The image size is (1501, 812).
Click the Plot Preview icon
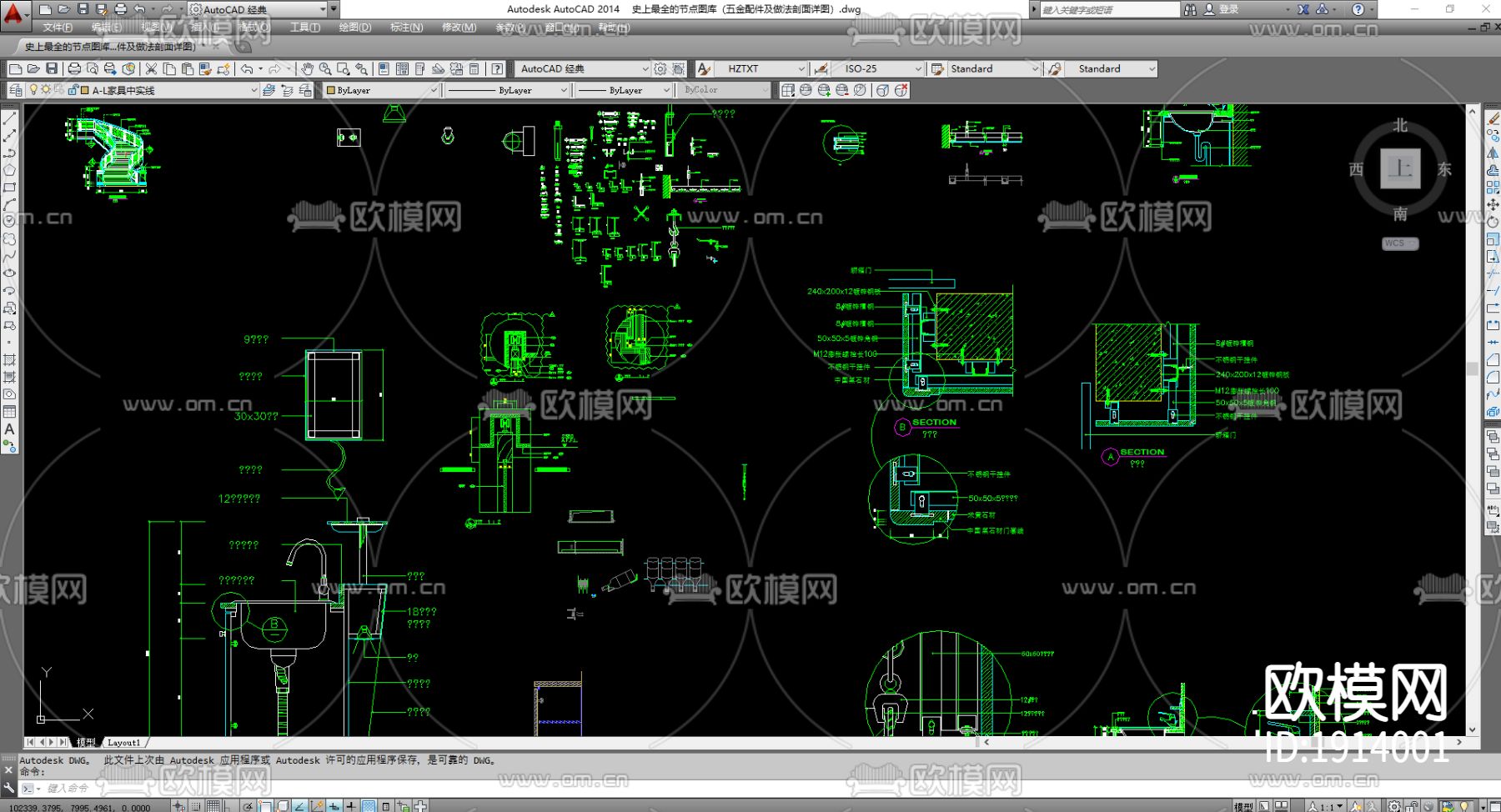(x=93, y=68)
